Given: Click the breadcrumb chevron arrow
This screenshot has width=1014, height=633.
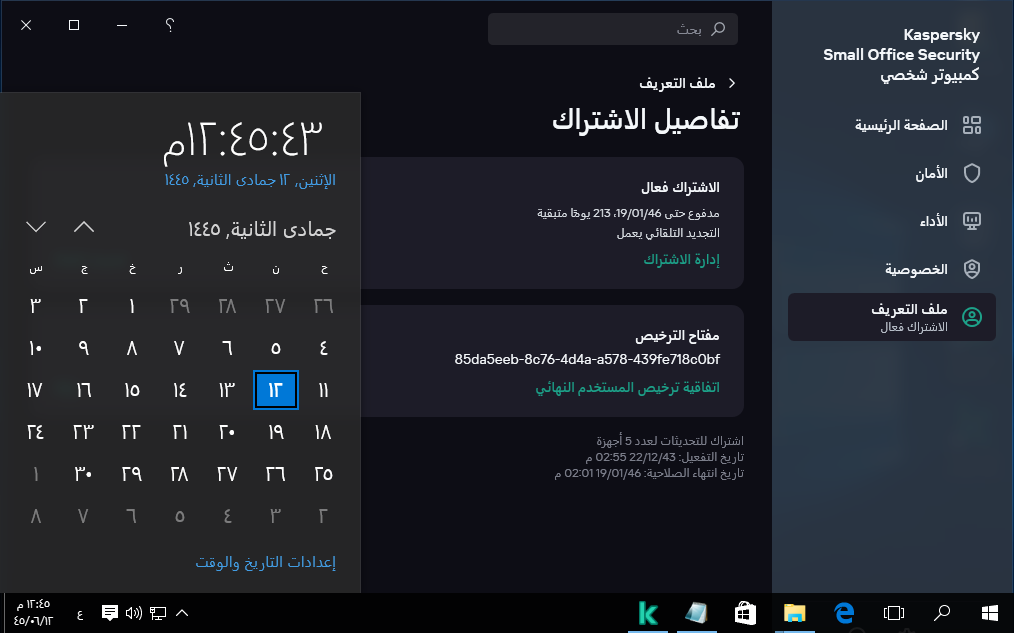Looking at the screenshot, I should 731,83.
